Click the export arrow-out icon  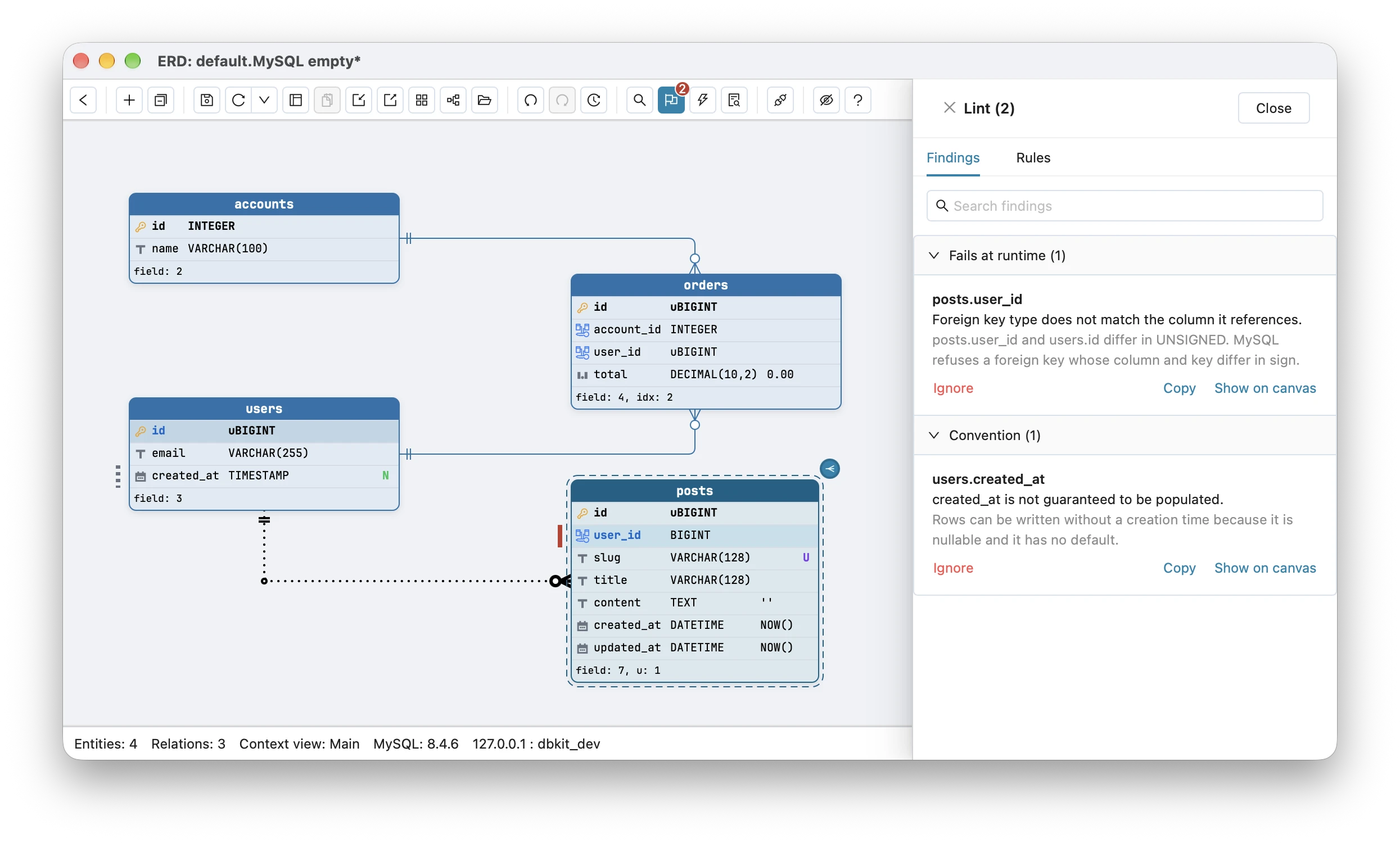[390, 100]
